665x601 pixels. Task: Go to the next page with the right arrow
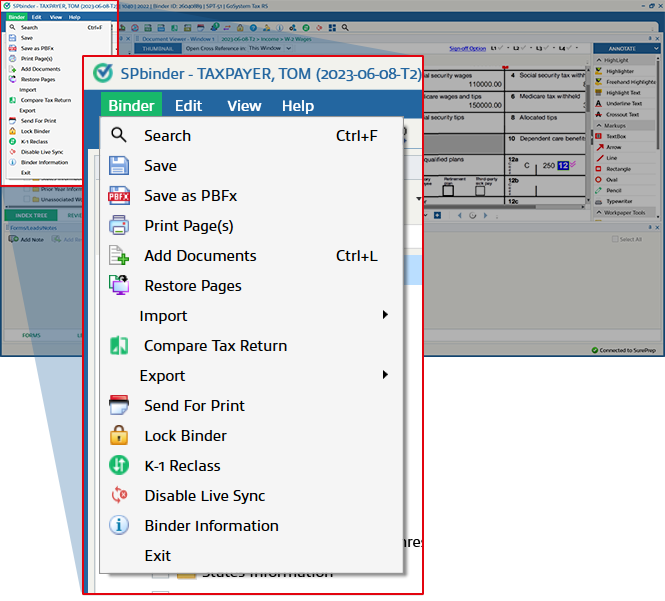(x=486, y=215)
